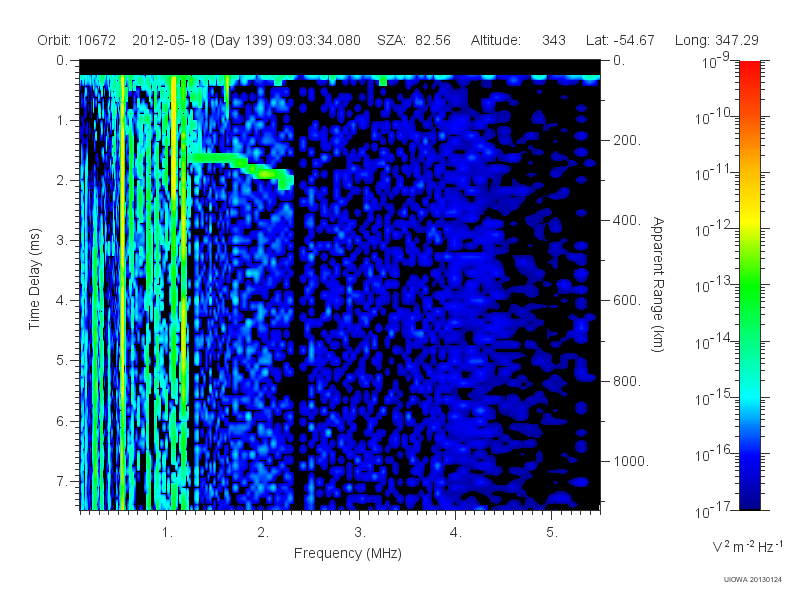Click the Apparent Range tick '1000.'
This screenshot has height=600, width=800.
[631, 461]
